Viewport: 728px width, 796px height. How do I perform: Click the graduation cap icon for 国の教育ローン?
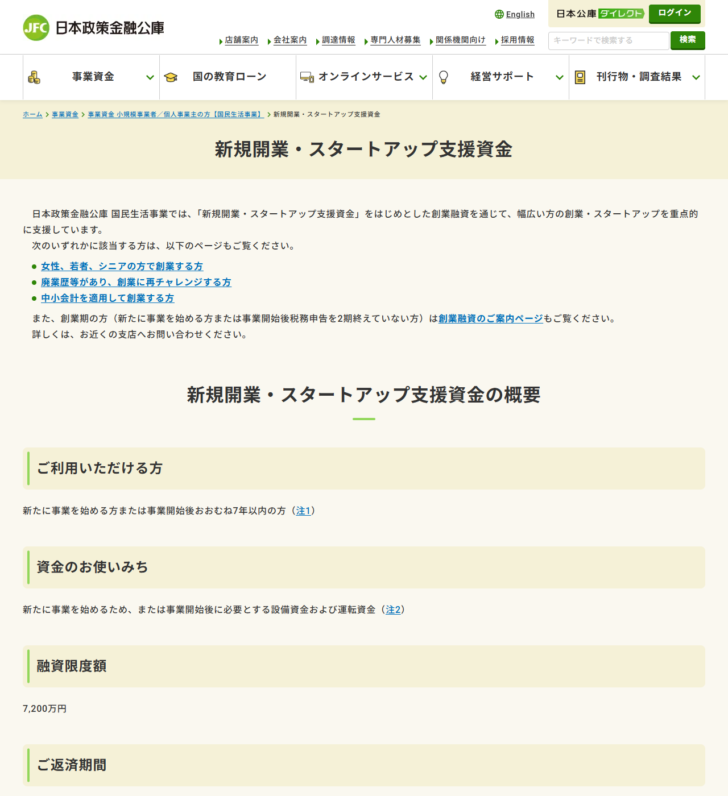pyautogui.click(x=171, y=77)
